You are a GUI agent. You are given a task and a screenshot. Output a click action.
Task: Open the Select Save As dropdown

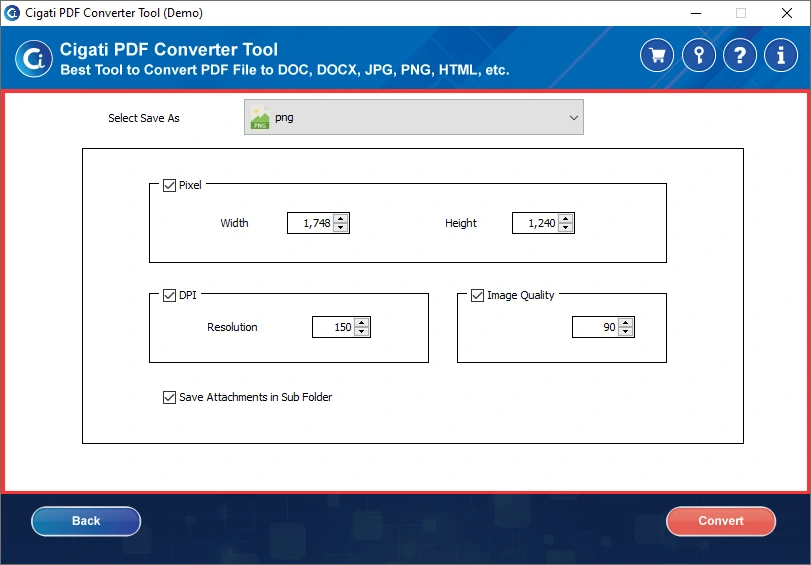[x=414, y=117]
